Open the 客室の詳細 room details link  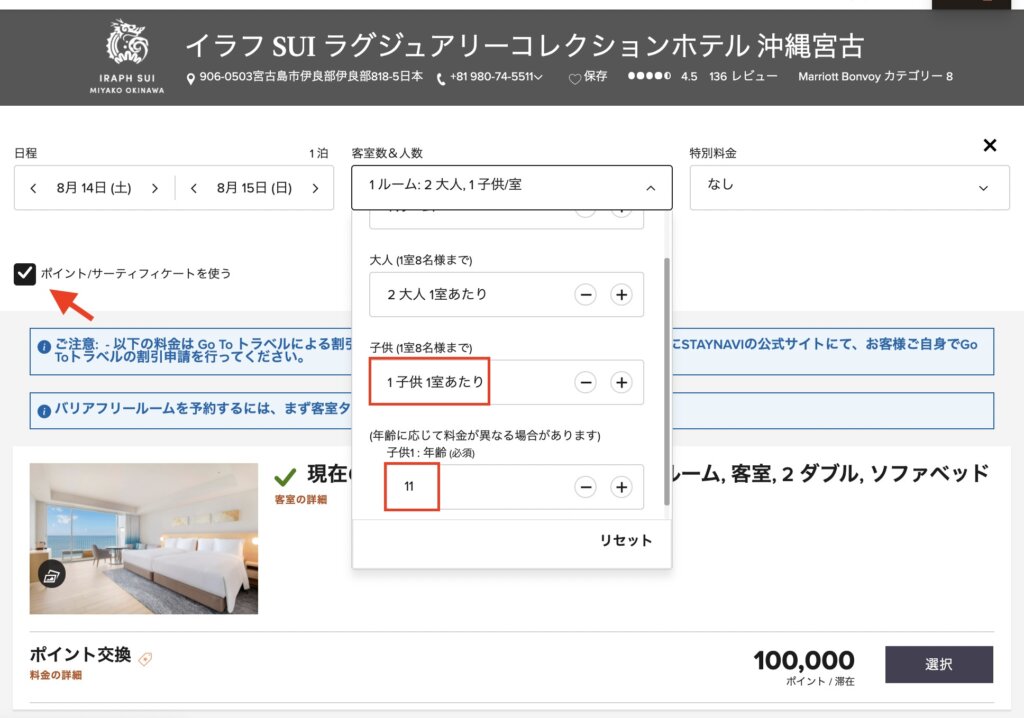pos(300,500)
